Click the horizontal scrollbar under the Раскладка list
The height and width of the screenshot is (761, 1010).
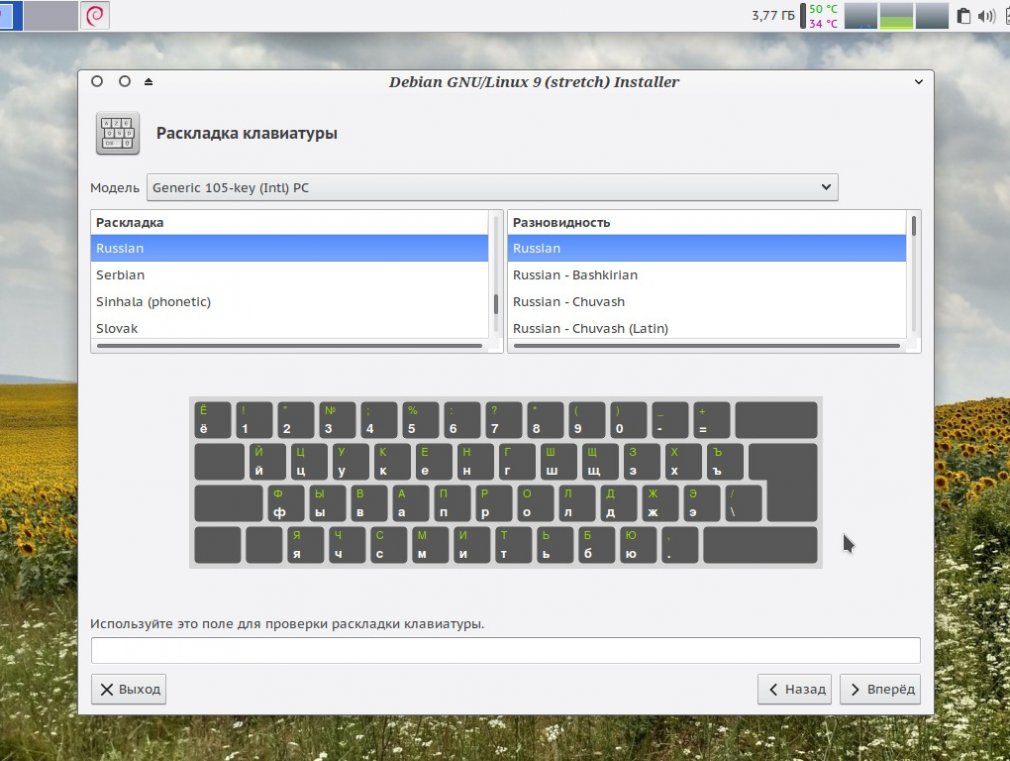click(289, 346)
